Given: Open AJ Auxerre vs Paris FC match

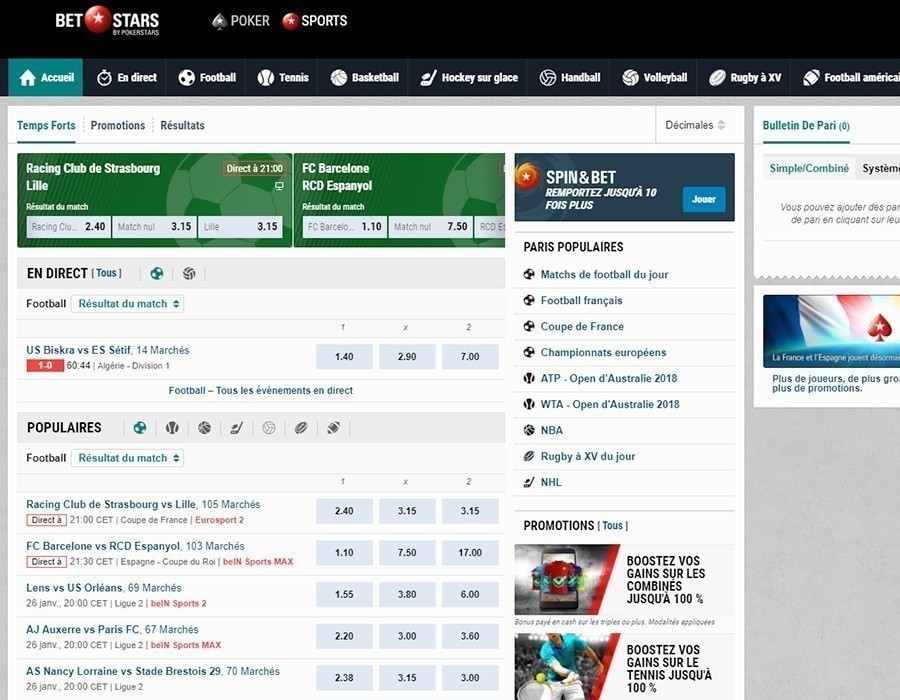Looking at the screenshot, I should click(83, 629).
